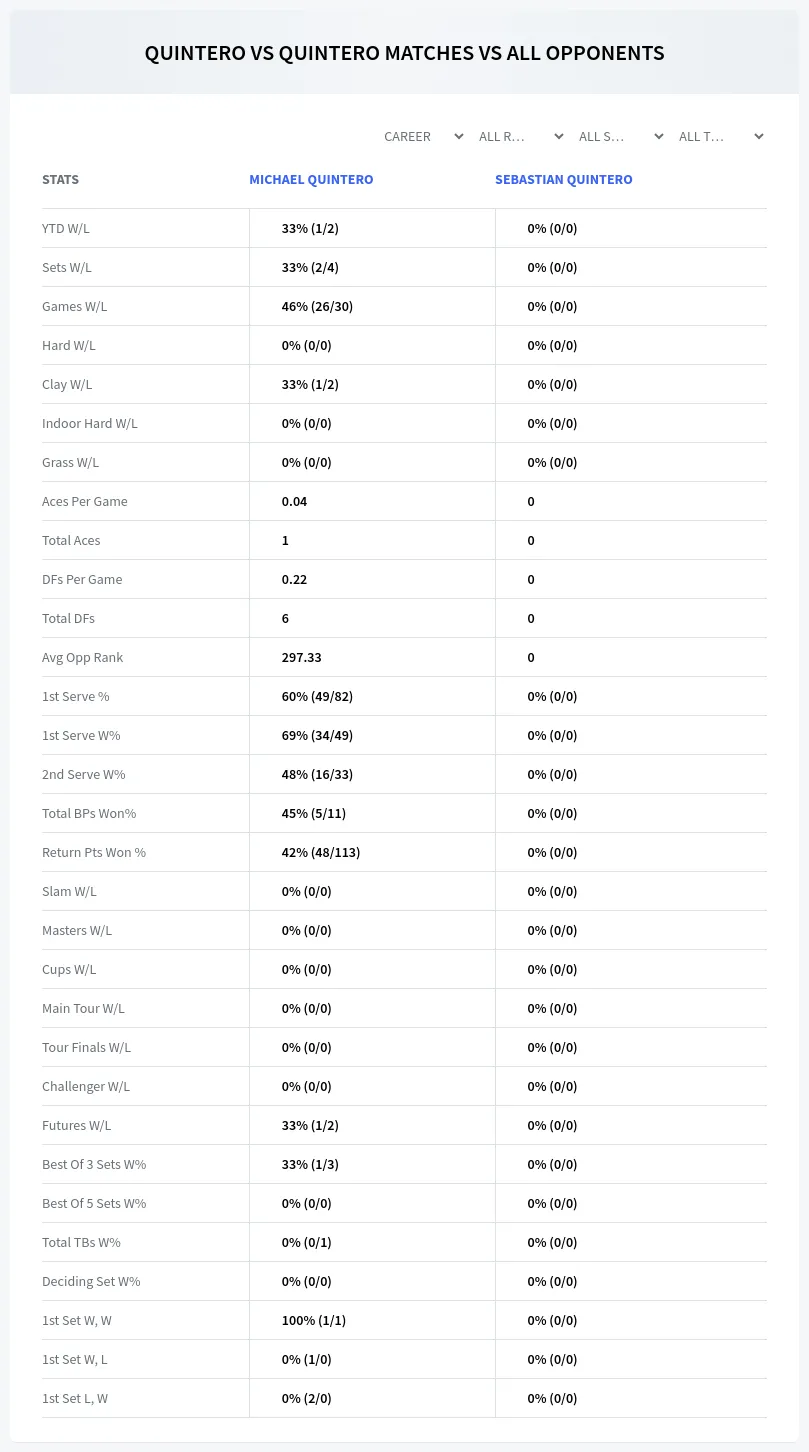Click the chevron arrow beside ALL S…
This screenshot has height=1452, width=809.
659,136
